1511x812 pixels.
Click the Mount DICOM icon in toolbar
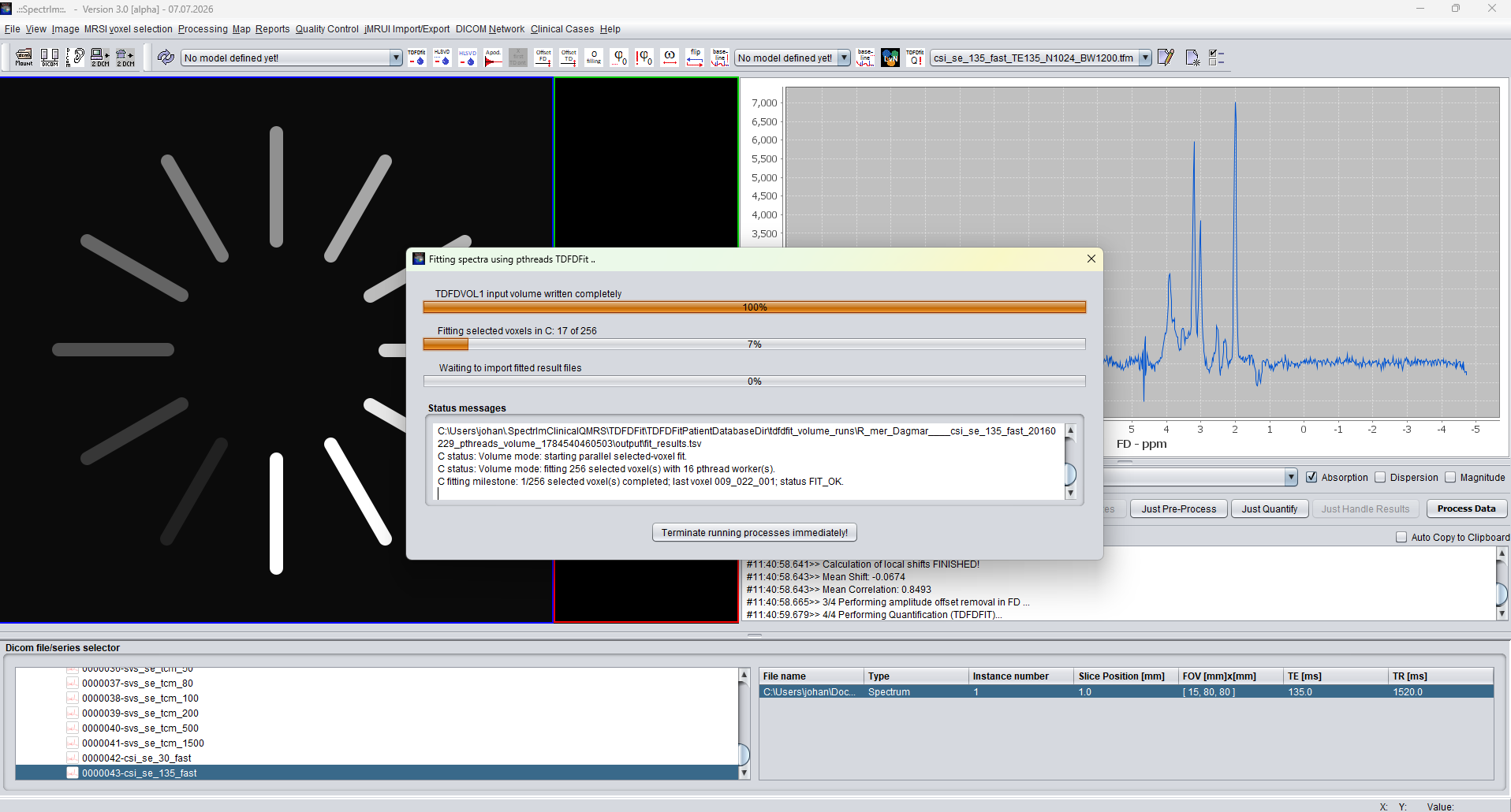(24, 57)
